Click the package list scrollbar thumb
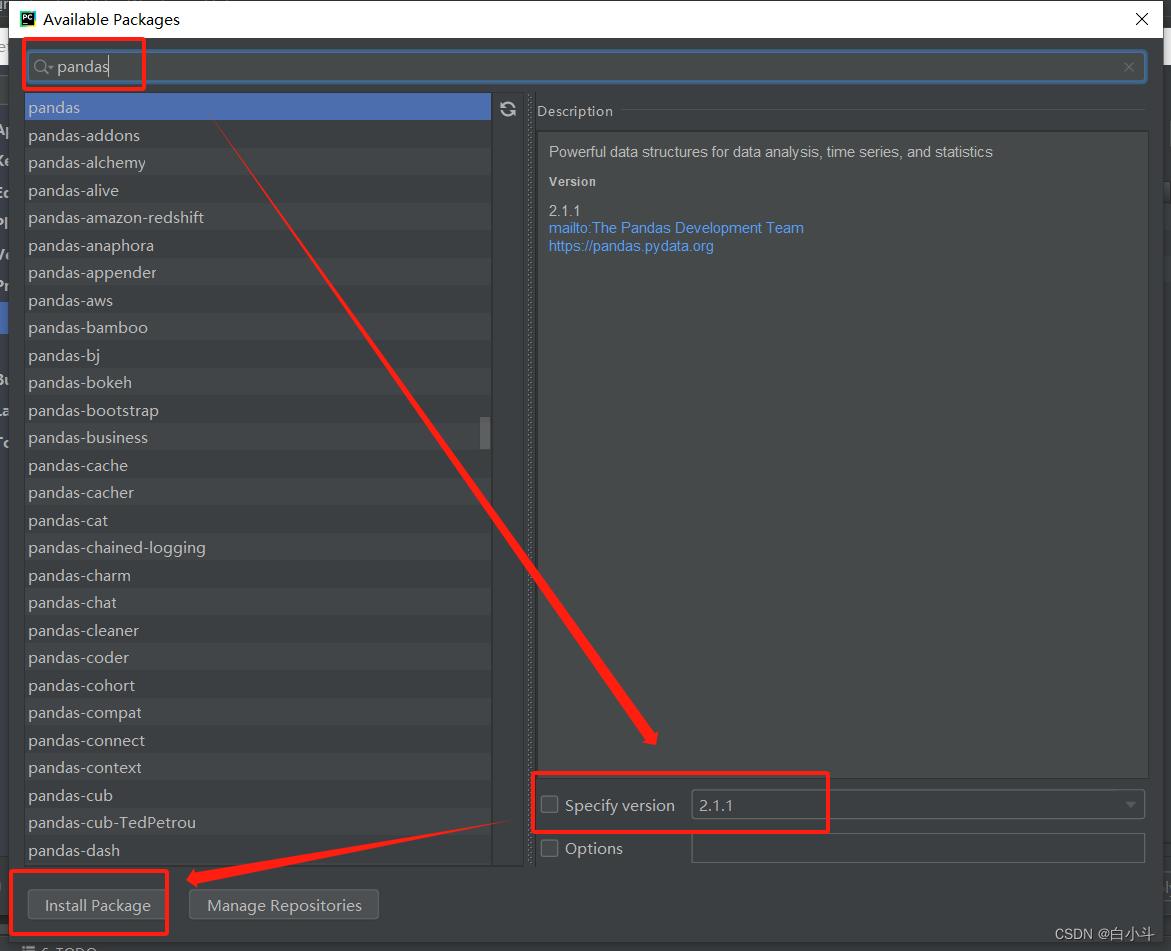 click(x=485, y=433)
